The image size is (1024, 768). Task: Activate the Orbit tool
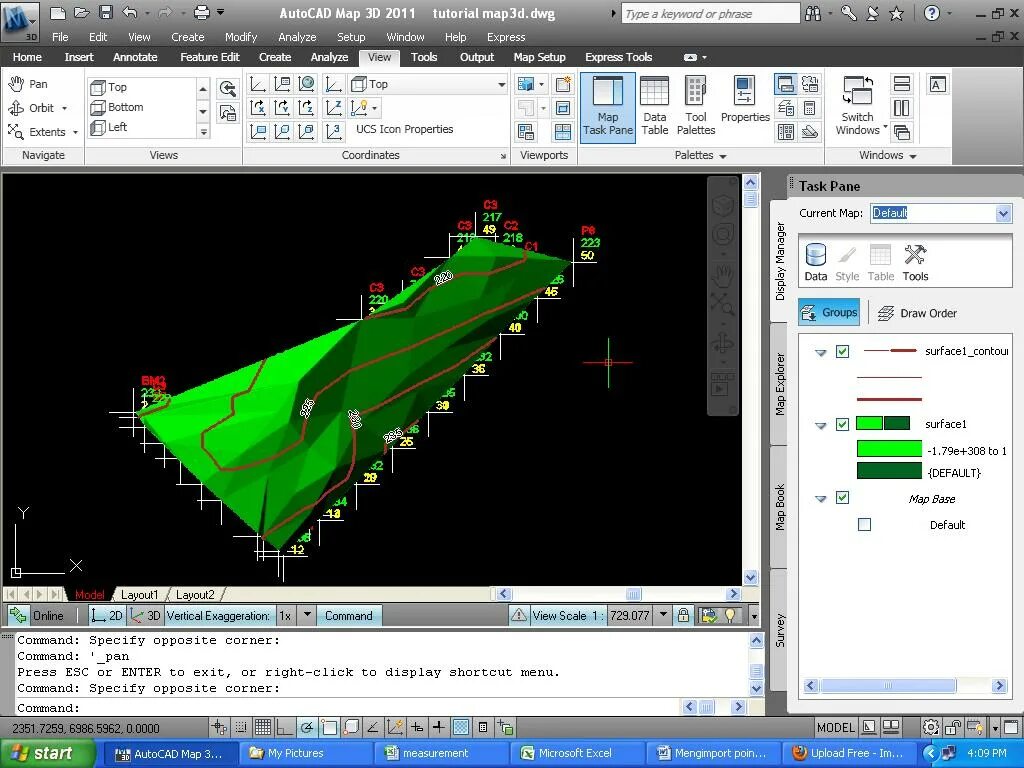click(36, 108)
